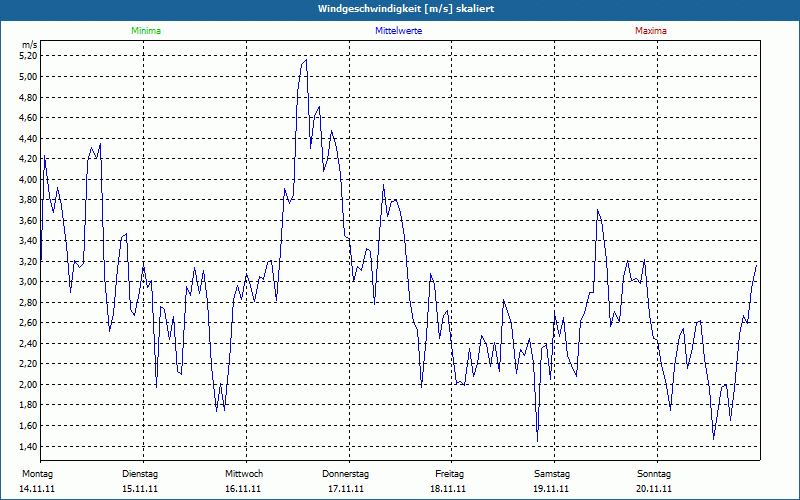
Task: Click the date 17.11.11
Action: point(346,489)
